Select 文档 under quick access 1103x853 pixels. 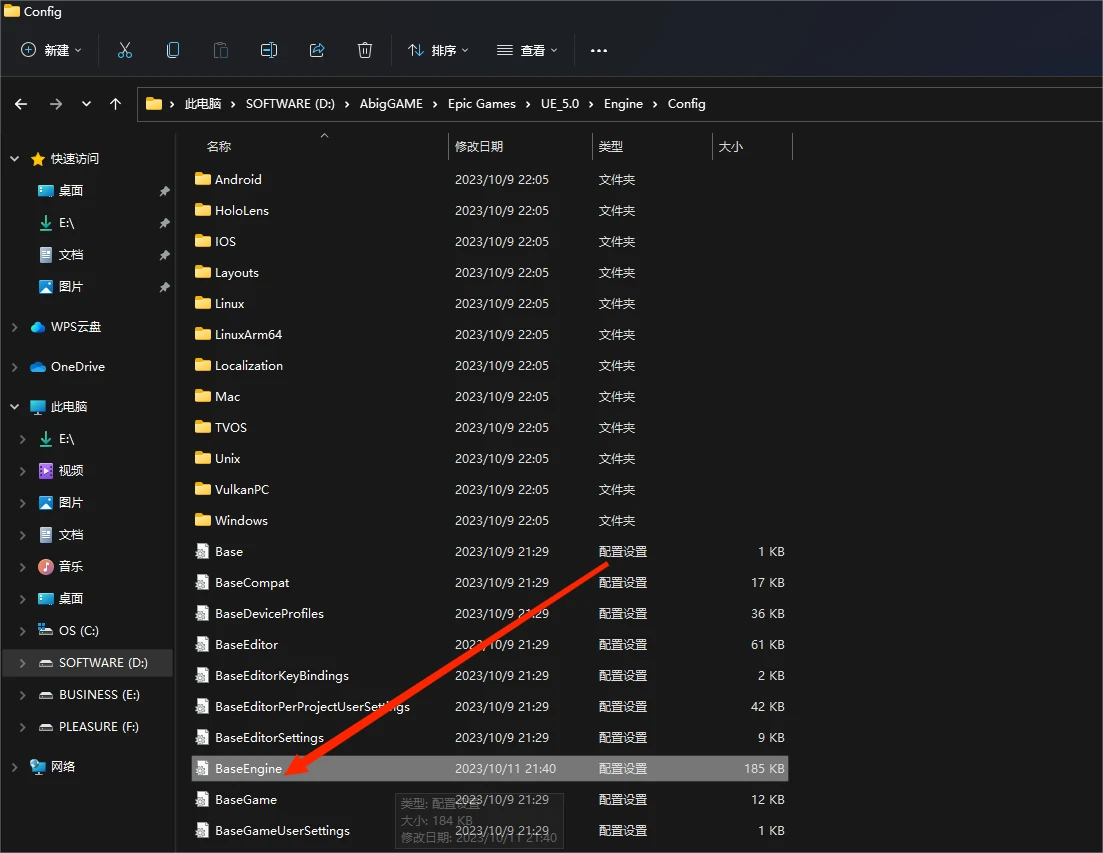pyautogui.click(x=70, y=255)
